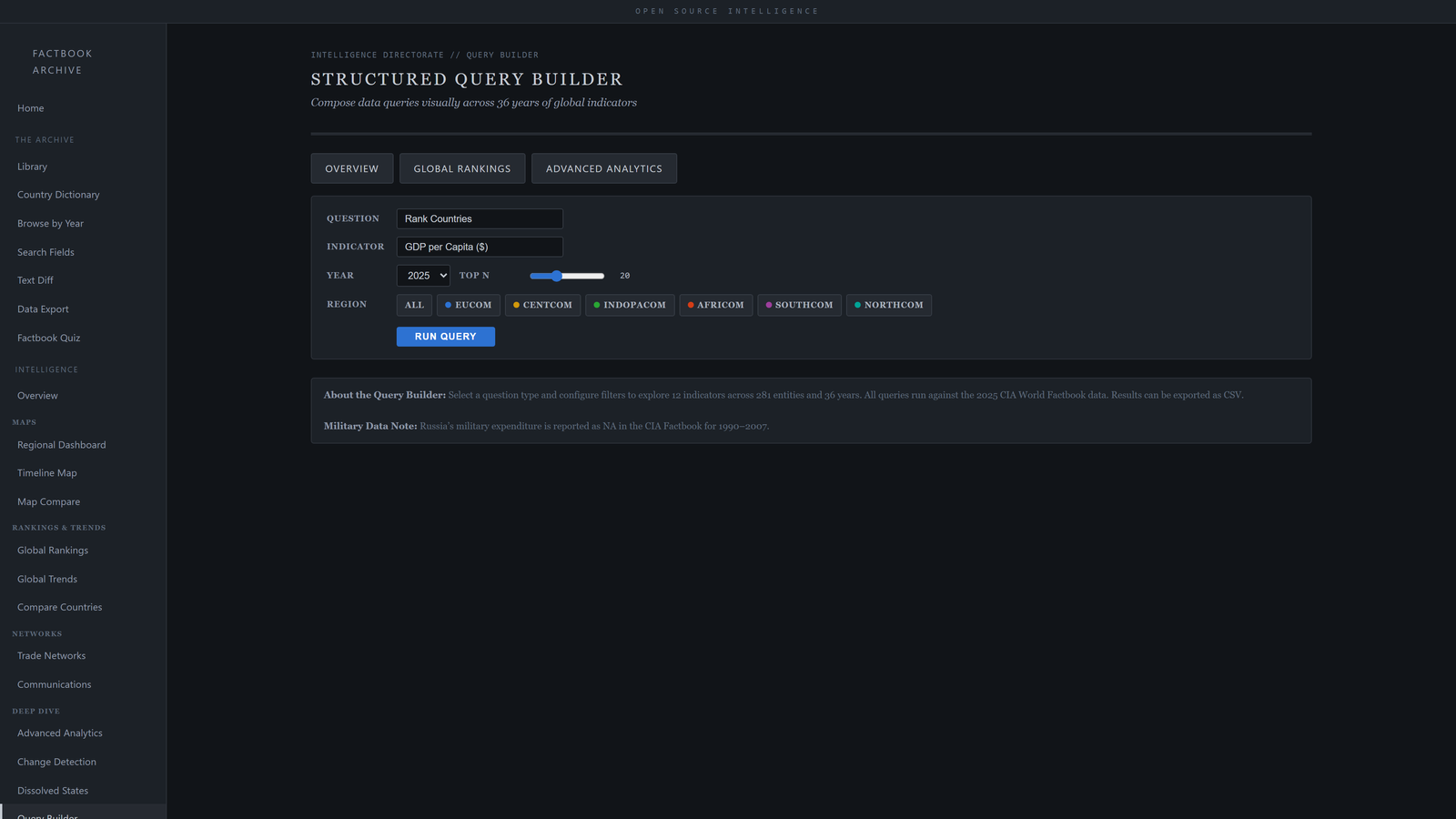Switch to the GLOBAL RANKINGS tab
This screenshot has width=1456, height=819.
461,168
